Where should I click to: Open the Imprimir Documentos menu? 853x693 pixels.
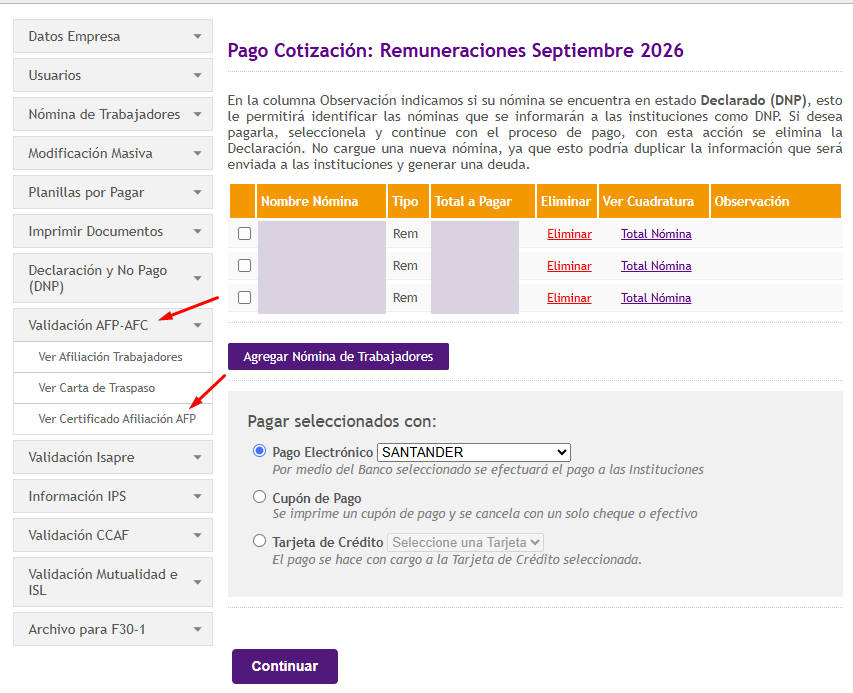coord(113,231)
